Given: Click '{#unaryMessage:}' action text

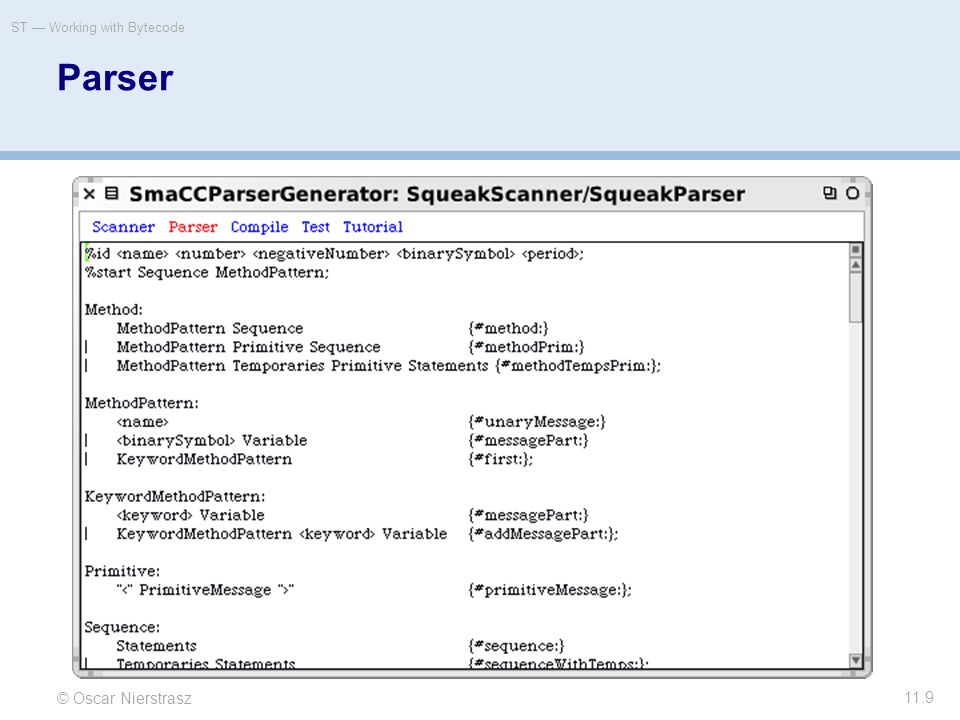Looking at the screenshot, I should click(x=537, y=422).
